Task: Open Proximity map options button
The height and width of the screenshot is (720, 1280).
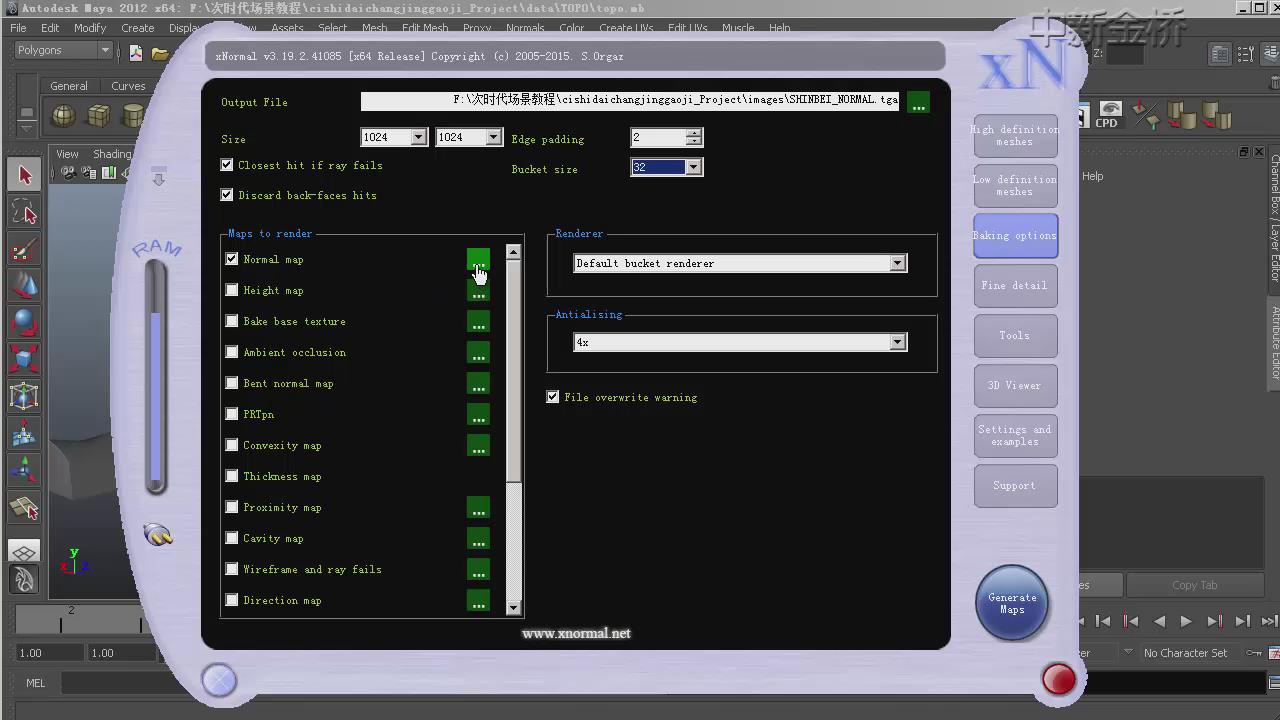Action: pos(478,508)
